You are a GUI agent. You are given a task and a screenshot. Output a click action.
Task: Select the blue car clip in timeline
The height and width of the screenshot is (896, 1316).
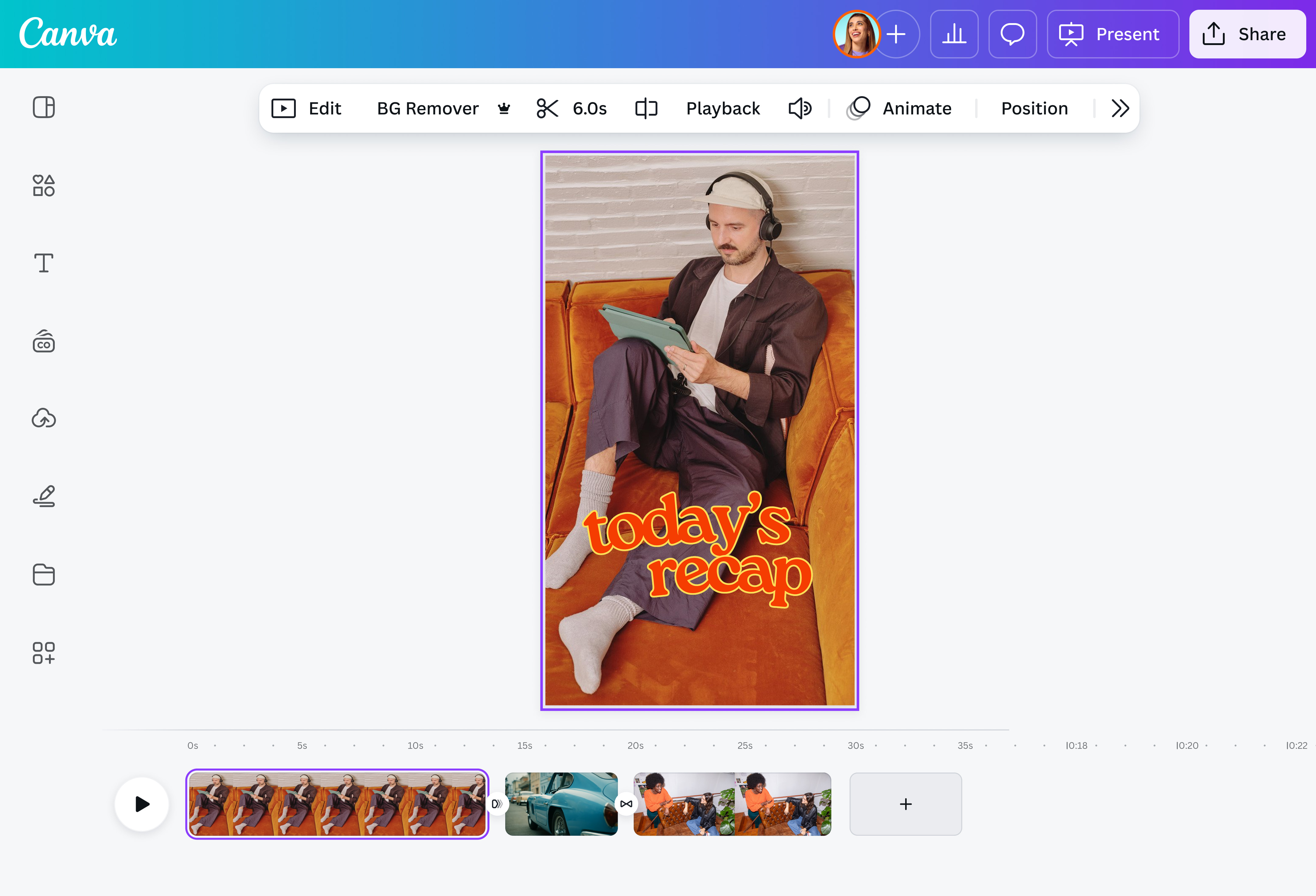[561, 804]
